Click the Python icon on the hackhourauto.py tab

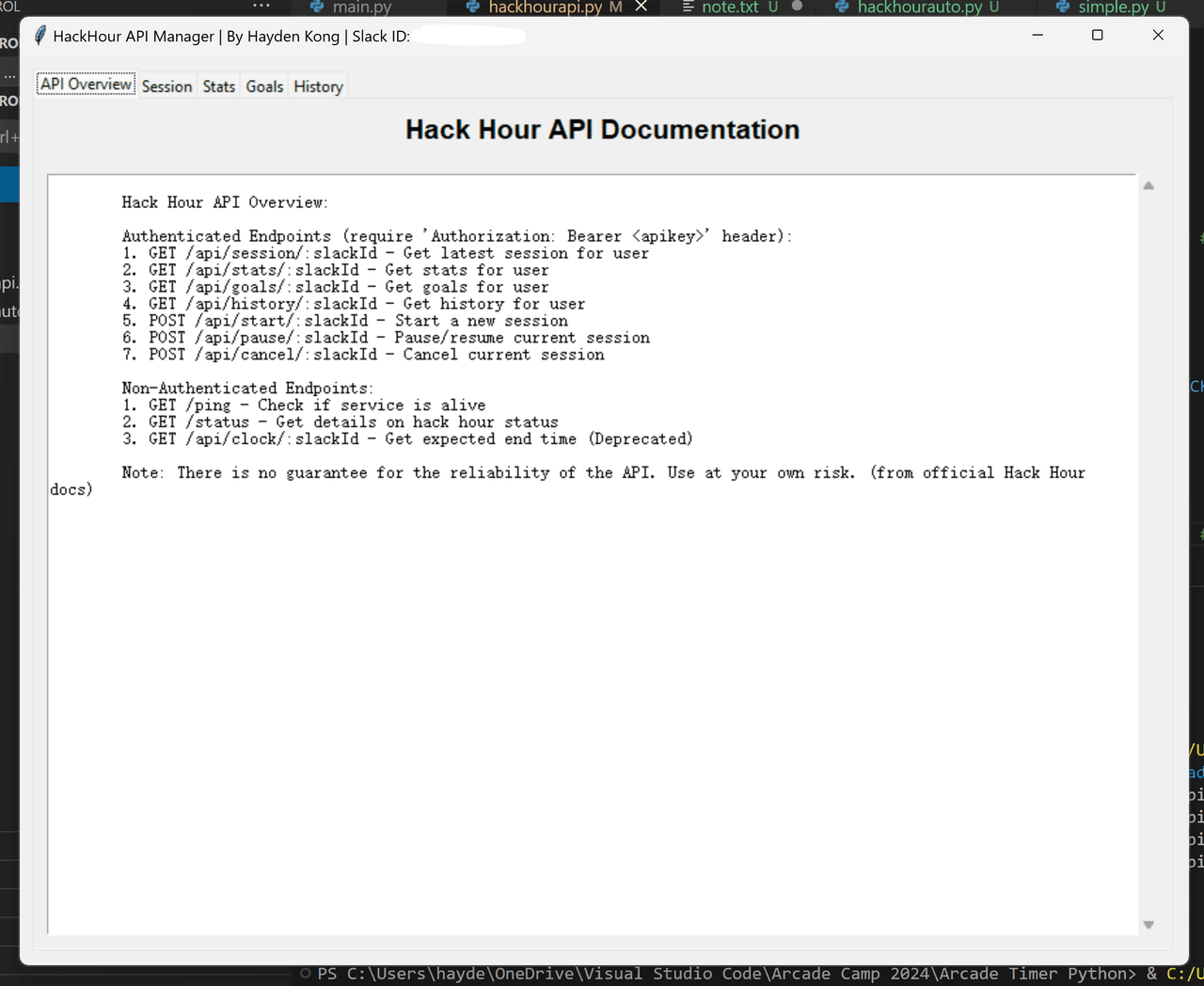pos(842,8)
